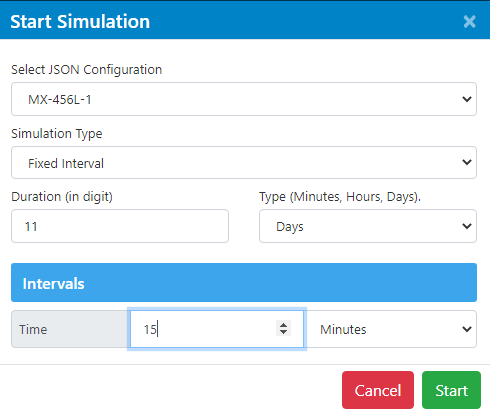Open the Fixed Interval simulation type dropdown
The width and height of the screenshot is (490, 413).
[244, 162]
